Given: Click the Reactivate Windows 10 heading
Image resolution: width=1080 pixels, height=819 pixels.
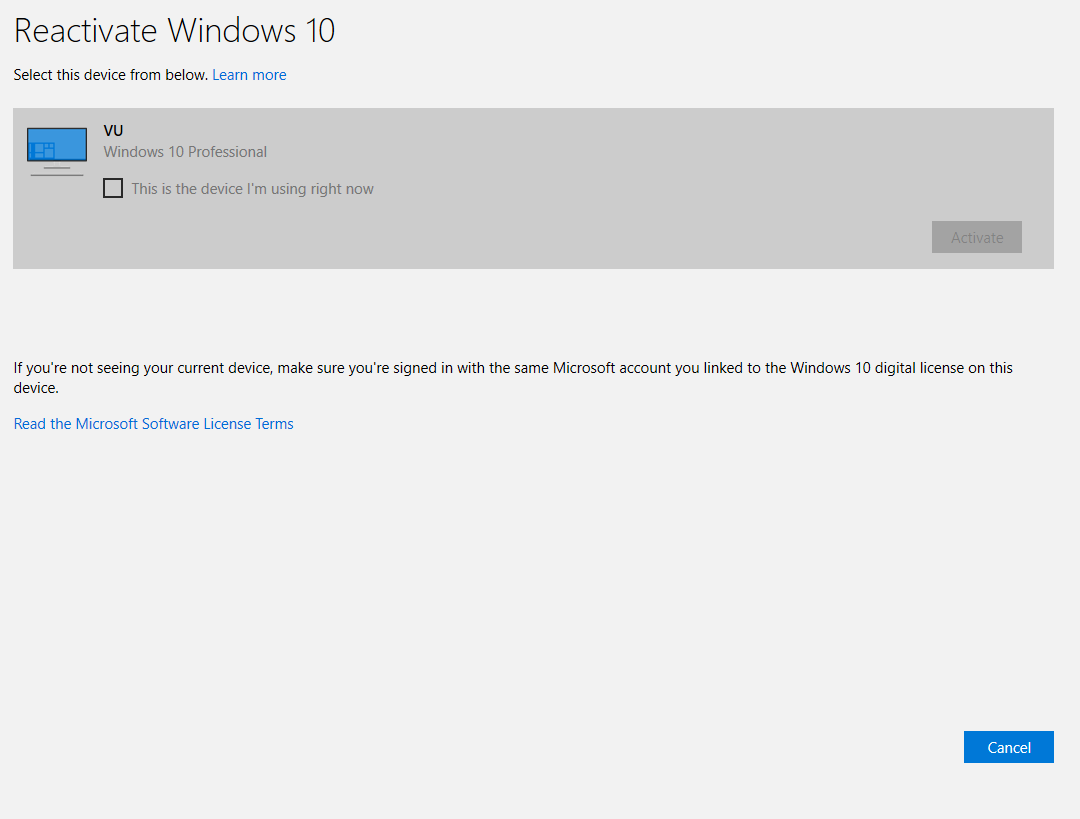Looking at the screenshot, I should click(174, 31).
